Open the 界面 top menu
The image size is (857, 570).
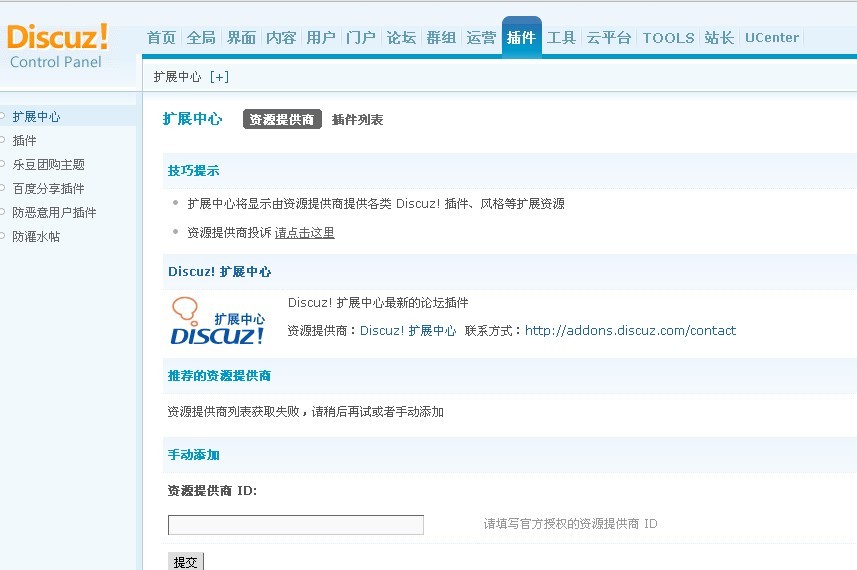[x=241, y=38]
